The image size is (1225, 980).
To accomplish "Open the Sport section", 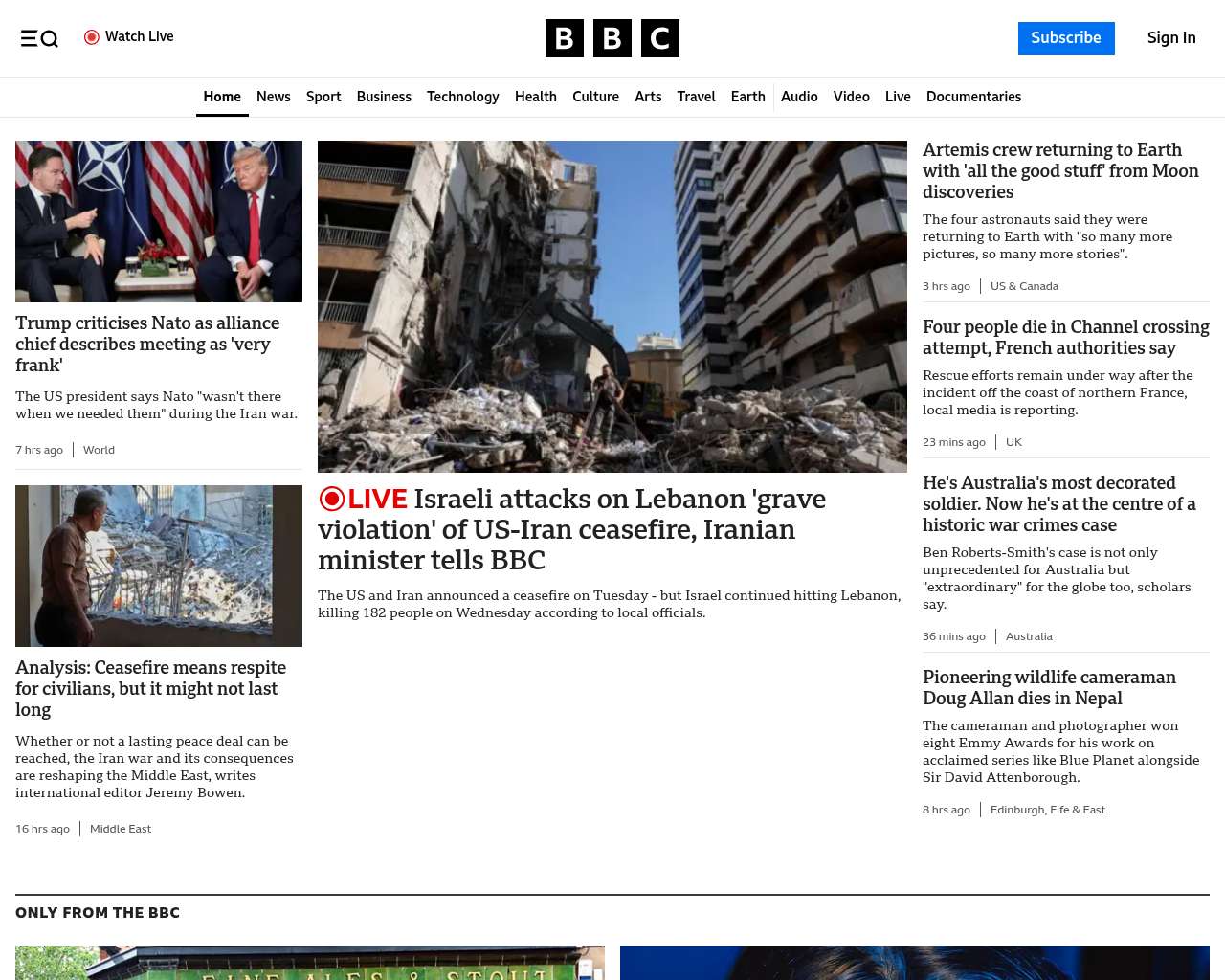I will click(x=323, y=97).
